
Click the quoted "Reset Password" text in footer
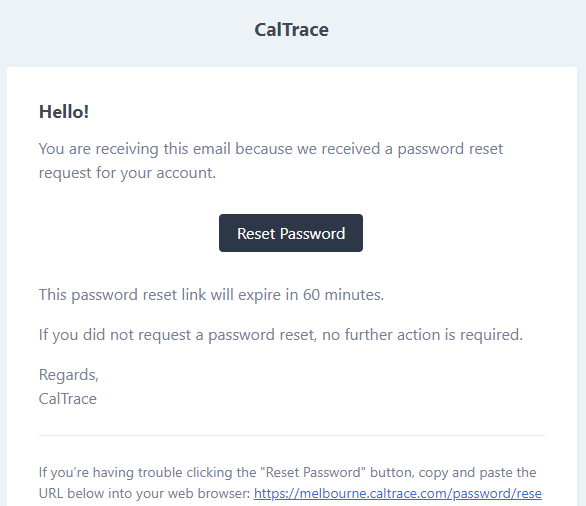click(x=315, y=472)
